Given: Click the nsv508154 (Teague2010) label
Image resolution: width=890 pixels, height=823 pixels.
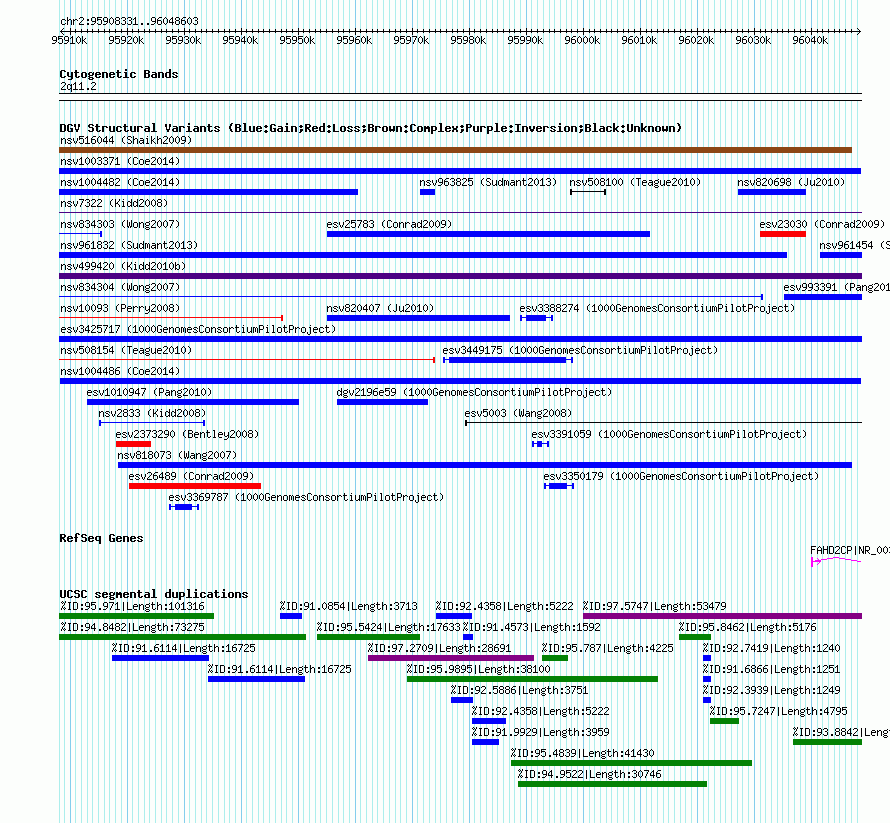Looking at the screenshot, I should [x=126, y=350].
